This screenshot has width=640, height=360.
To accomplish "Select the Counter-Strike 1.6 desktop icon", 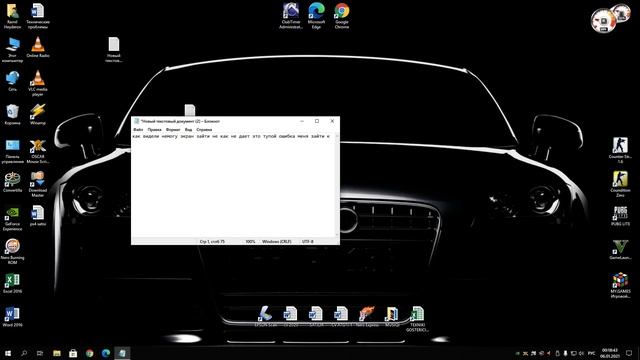I will (620, 150).
